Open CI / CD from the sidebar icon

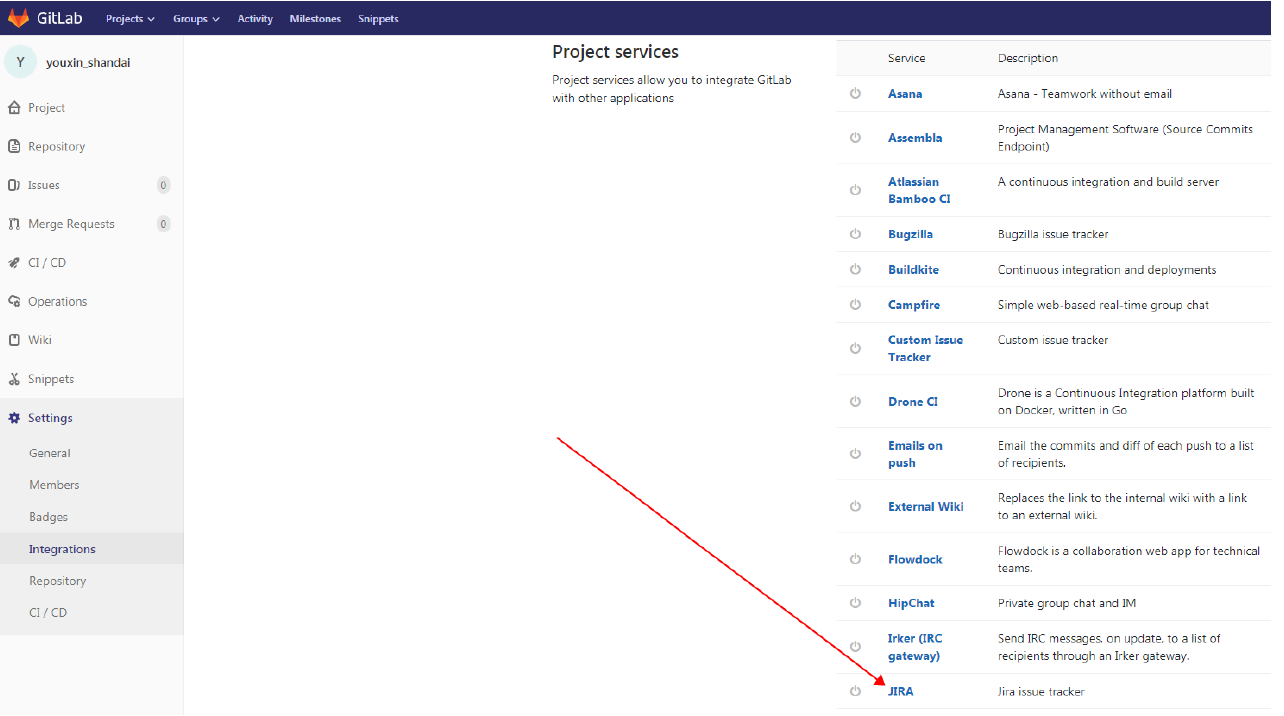pyautogui.click(x=14, y=262)
